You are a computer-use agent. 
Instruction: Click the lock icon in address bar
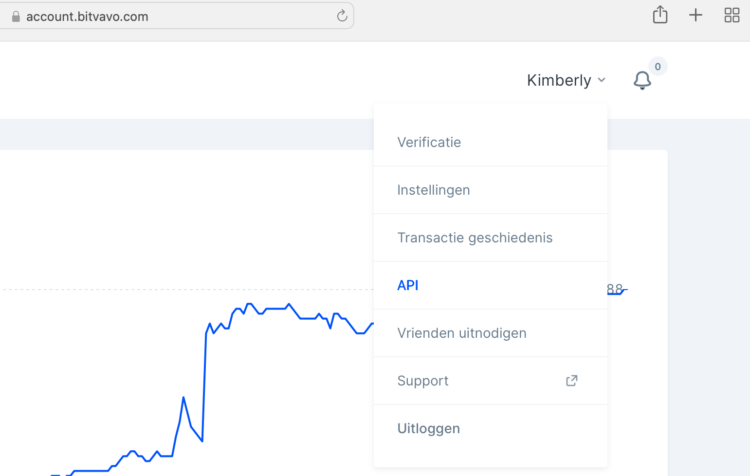click(x=15, y=16)
